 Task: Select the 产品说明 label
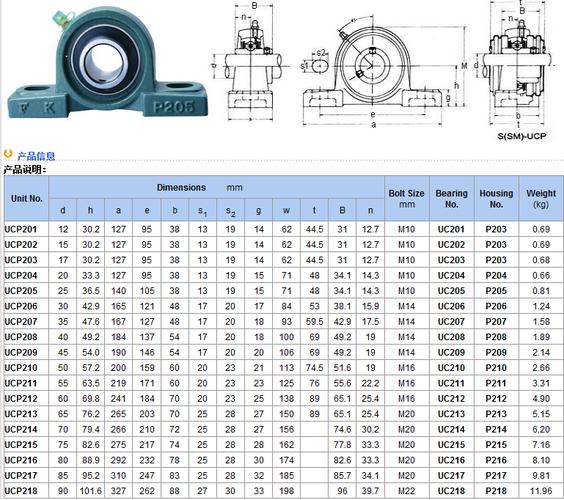(x=25, y=169)
